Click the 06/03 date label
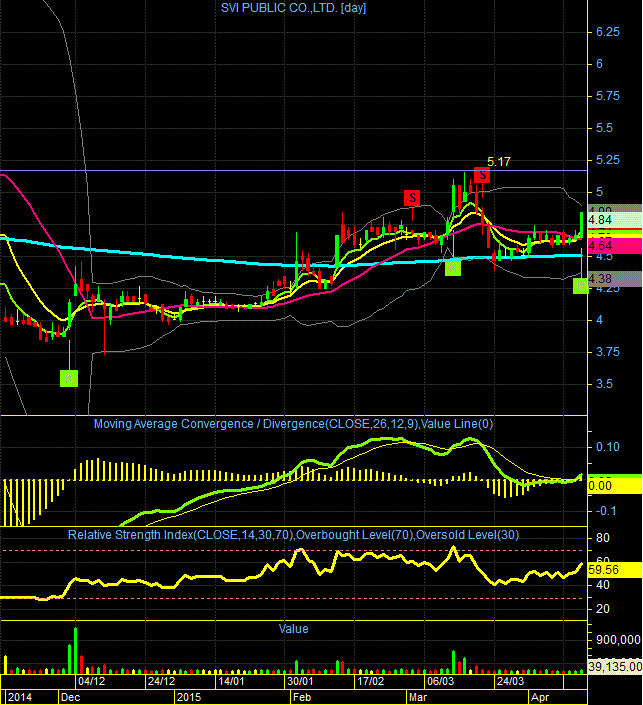This screenshot has width=643, height=705. click(441, 681)
